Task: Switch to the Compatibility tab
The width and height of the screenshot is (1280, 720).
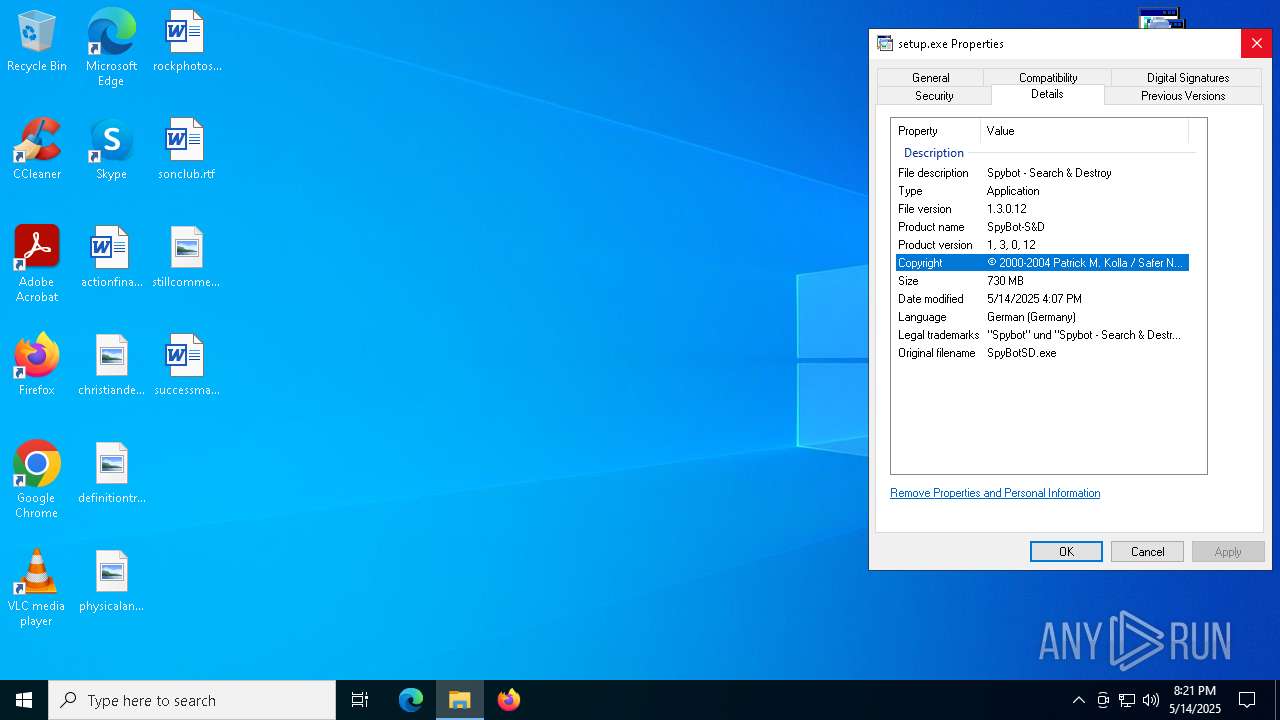Action: (x=1047, y=78)
